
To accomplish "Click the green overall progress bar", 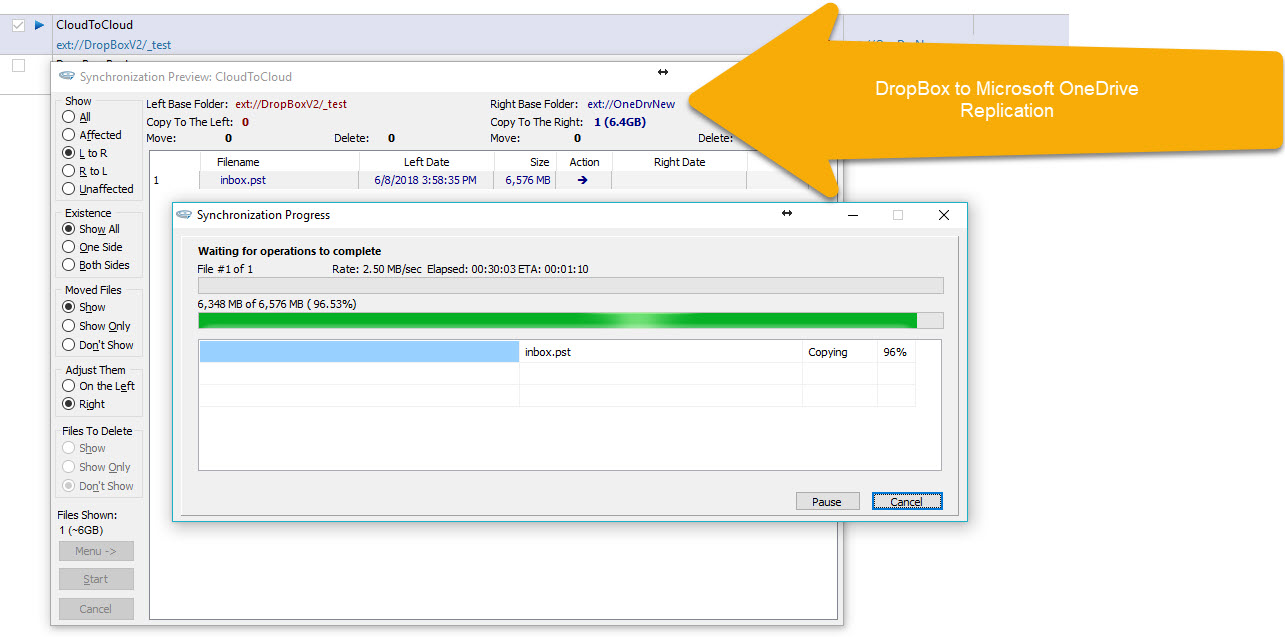I will pos(571,321).
